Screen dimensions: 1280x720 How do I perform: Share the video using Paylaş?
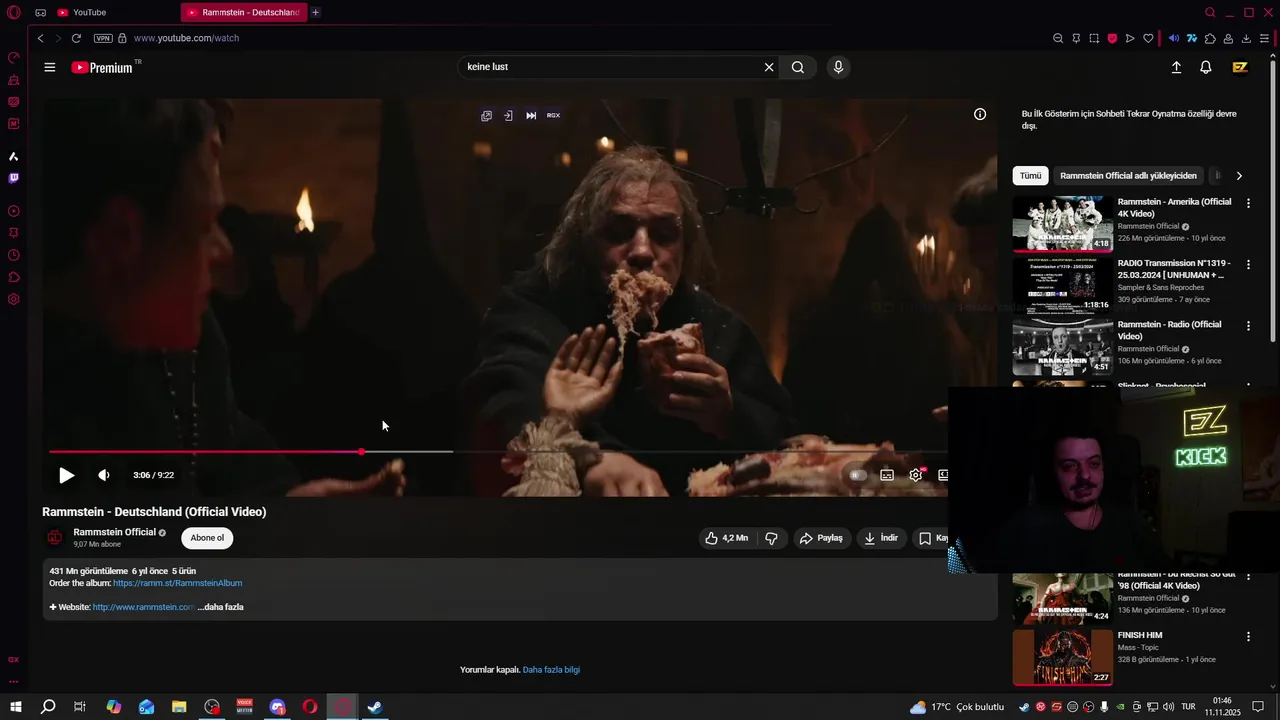(821, 538)
